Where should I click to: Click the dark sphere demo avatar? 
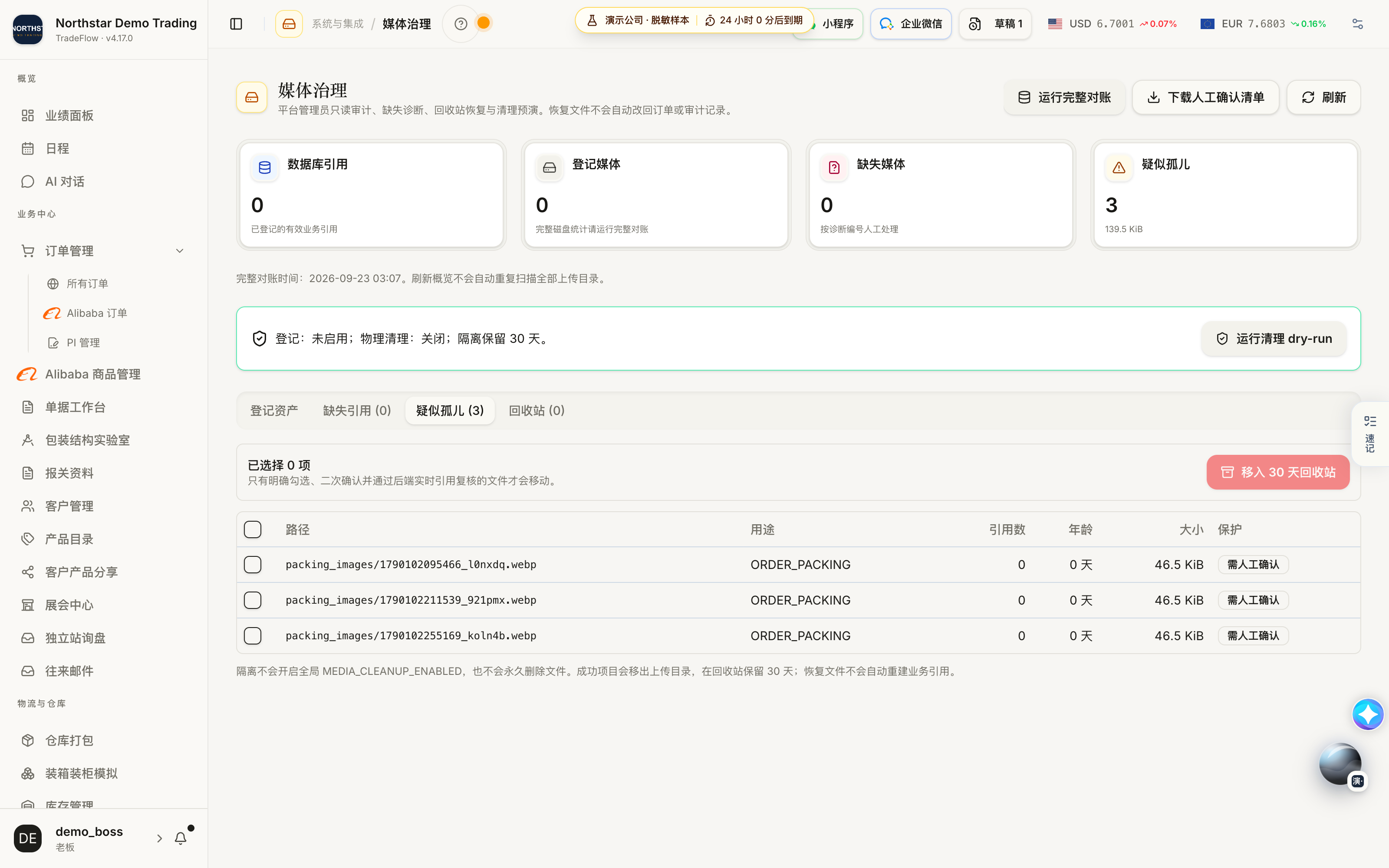(1340, 763)
